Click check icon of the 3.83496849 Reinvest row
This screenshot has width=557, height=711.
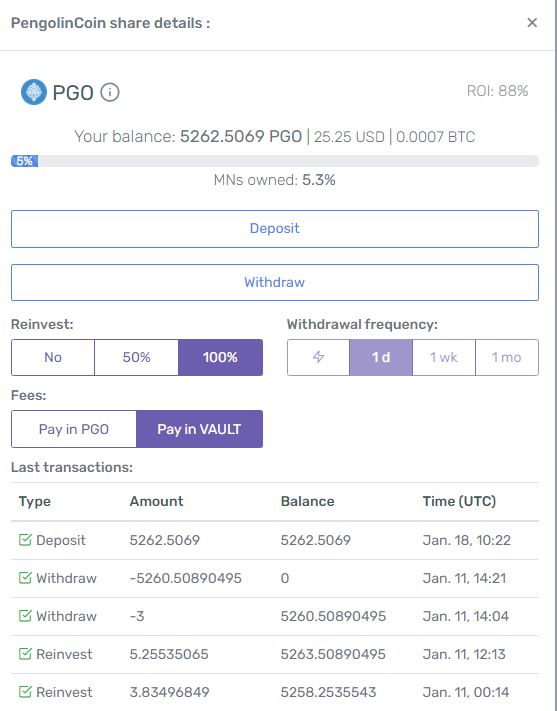coord(25,692)
